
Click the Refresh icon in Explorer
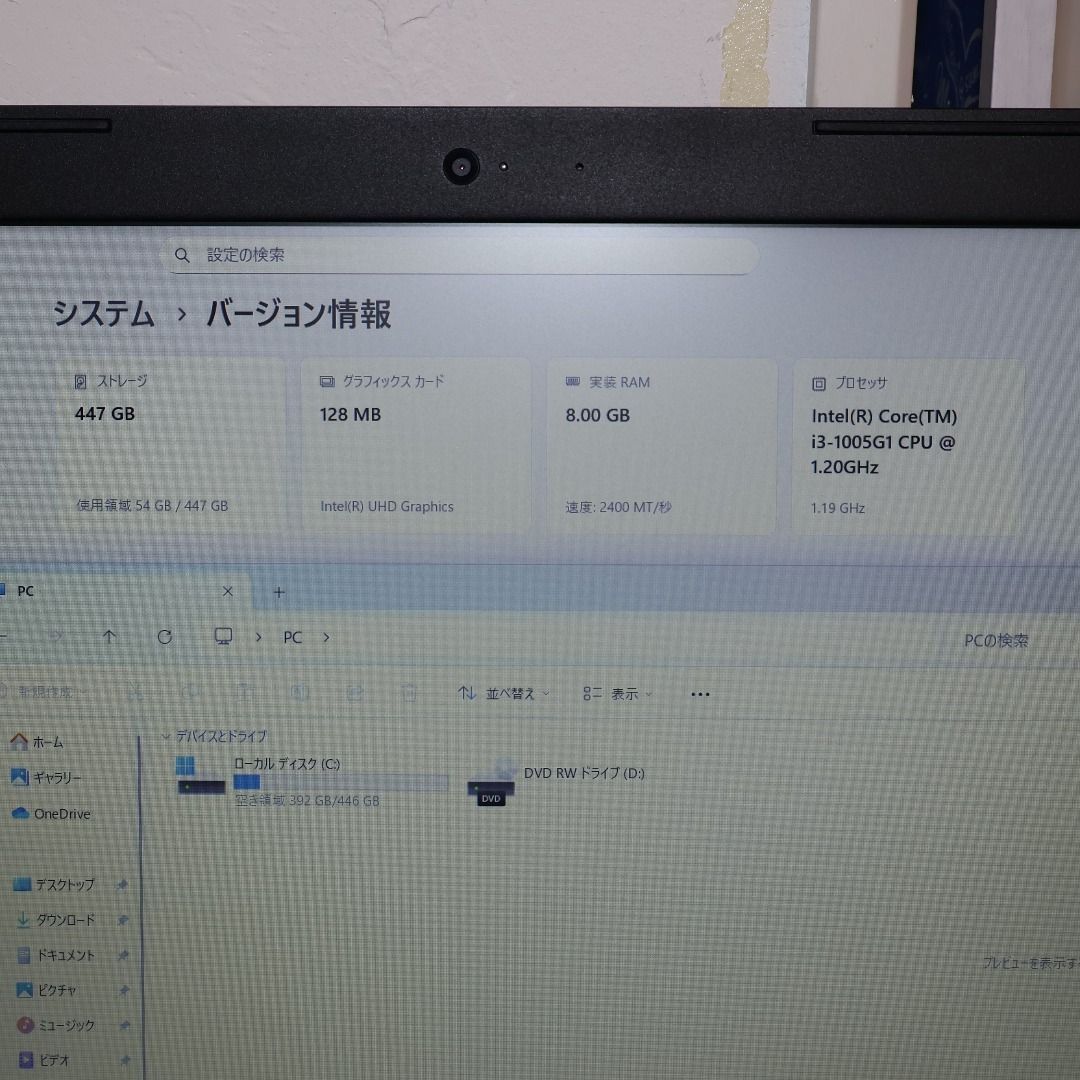click(165, 637)
